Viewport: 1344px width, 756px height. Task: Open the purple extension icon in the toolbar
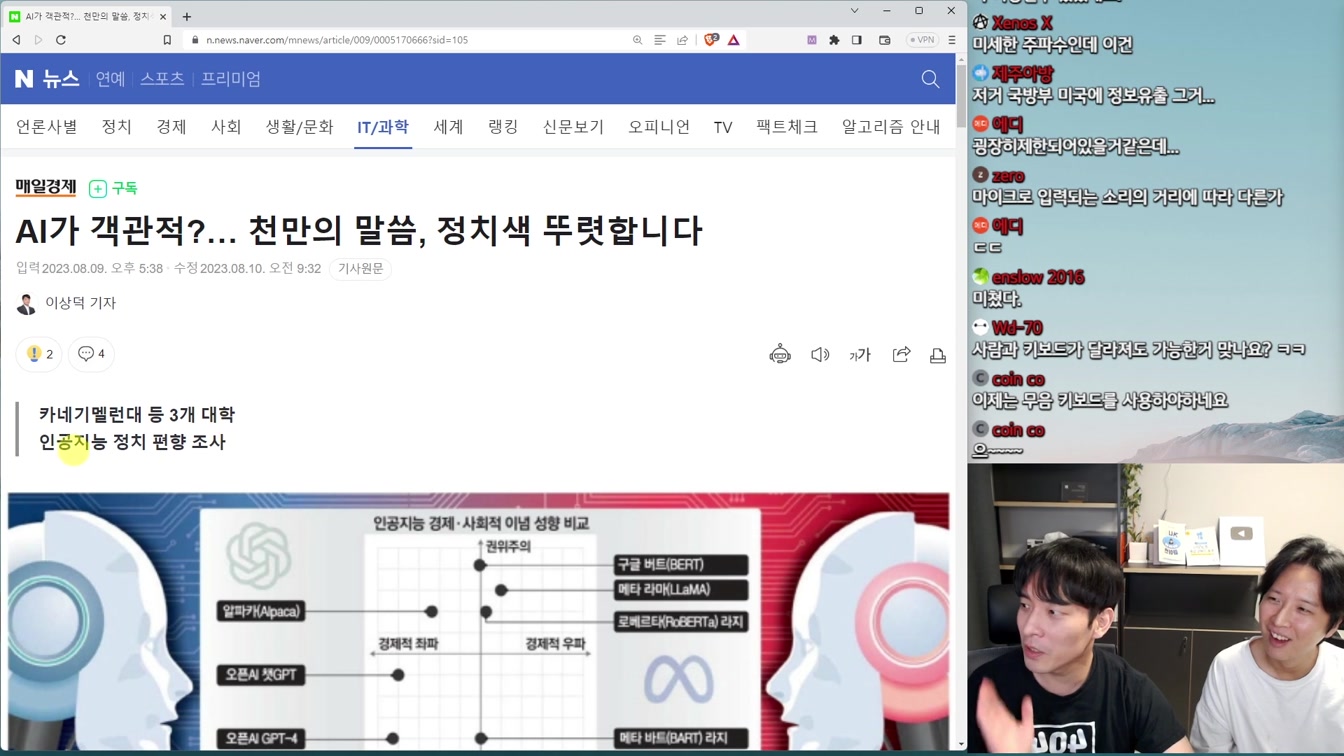[x=812, y=40]
